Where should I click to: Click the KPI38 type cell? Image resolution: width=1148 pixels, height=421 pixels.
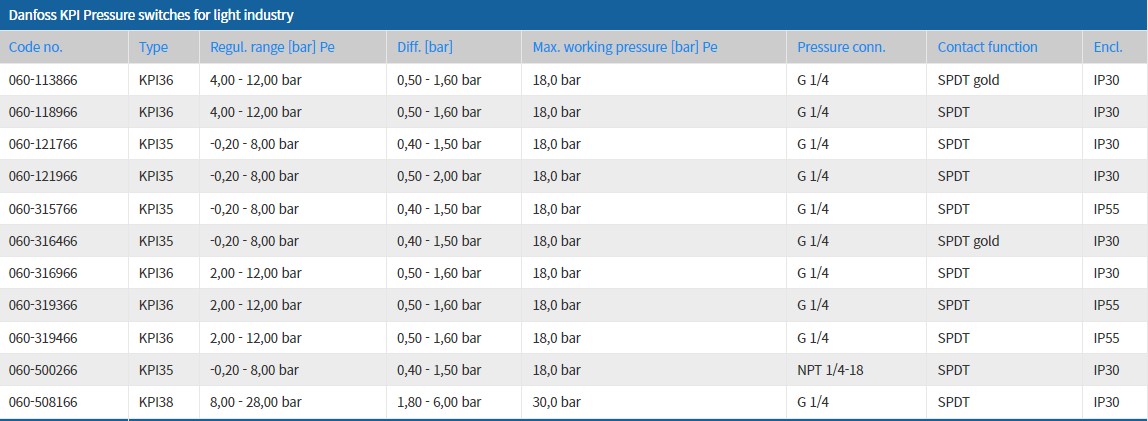point(156,402)
